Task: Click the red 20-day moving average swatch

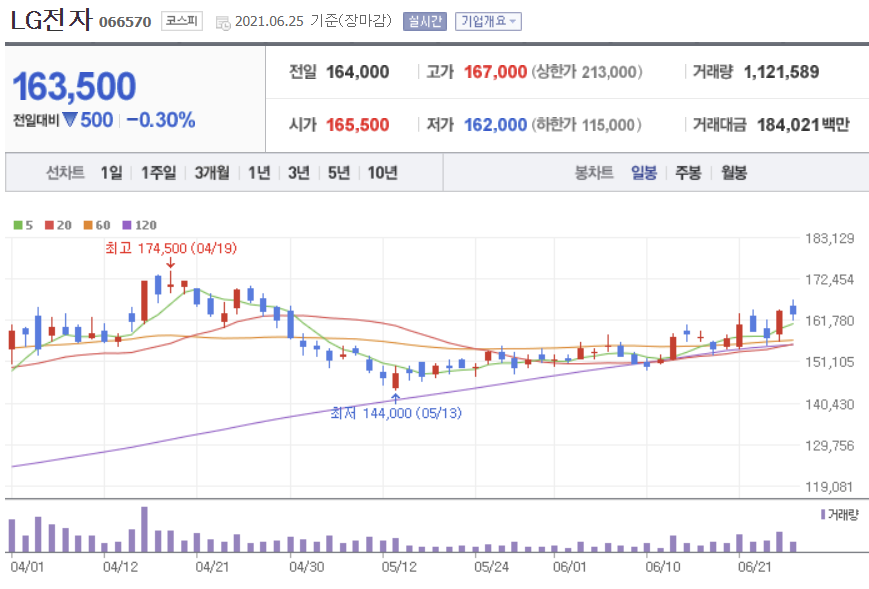Action: point(49,225)
